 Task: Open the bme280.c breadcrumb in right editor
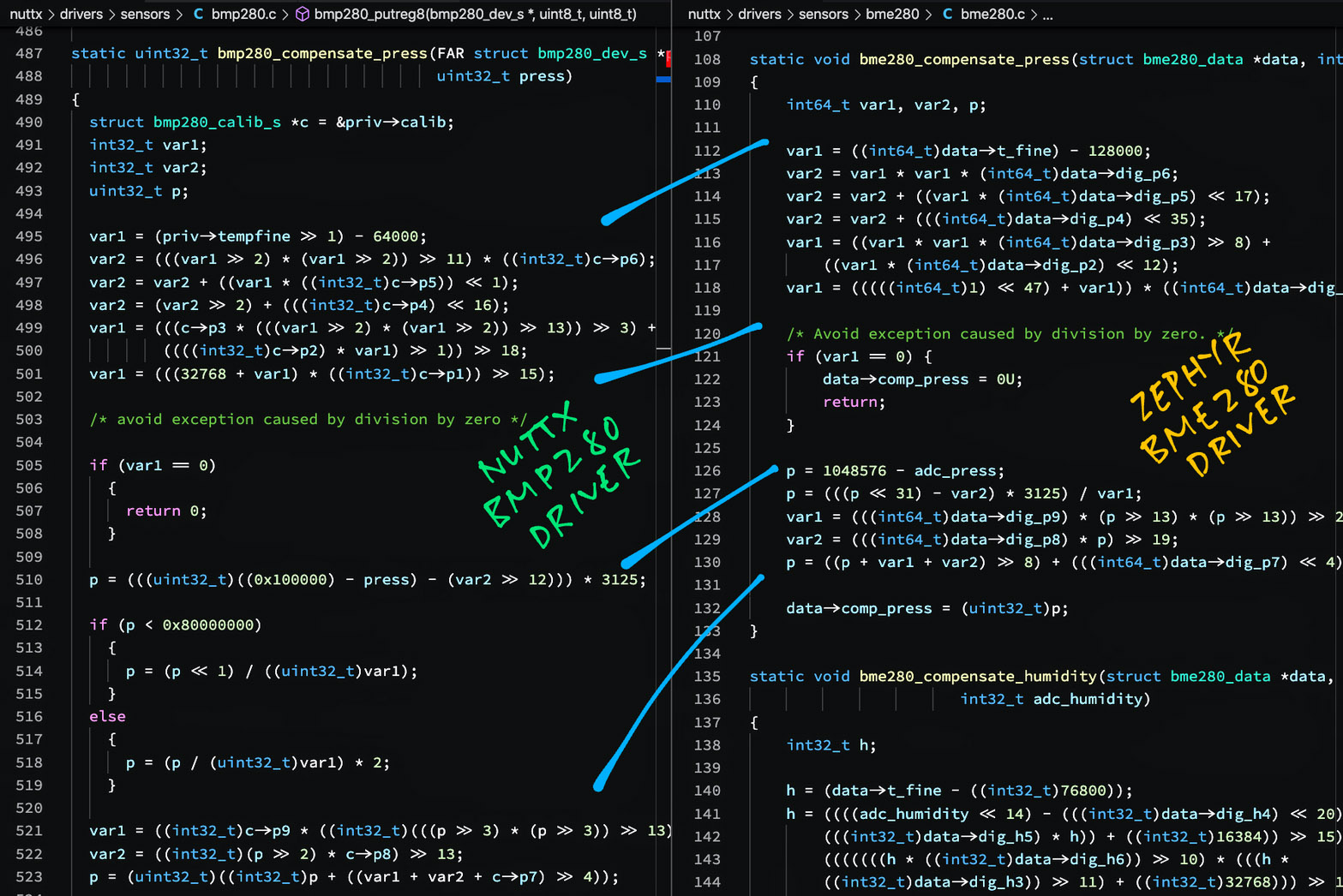[x=992, y=14]
